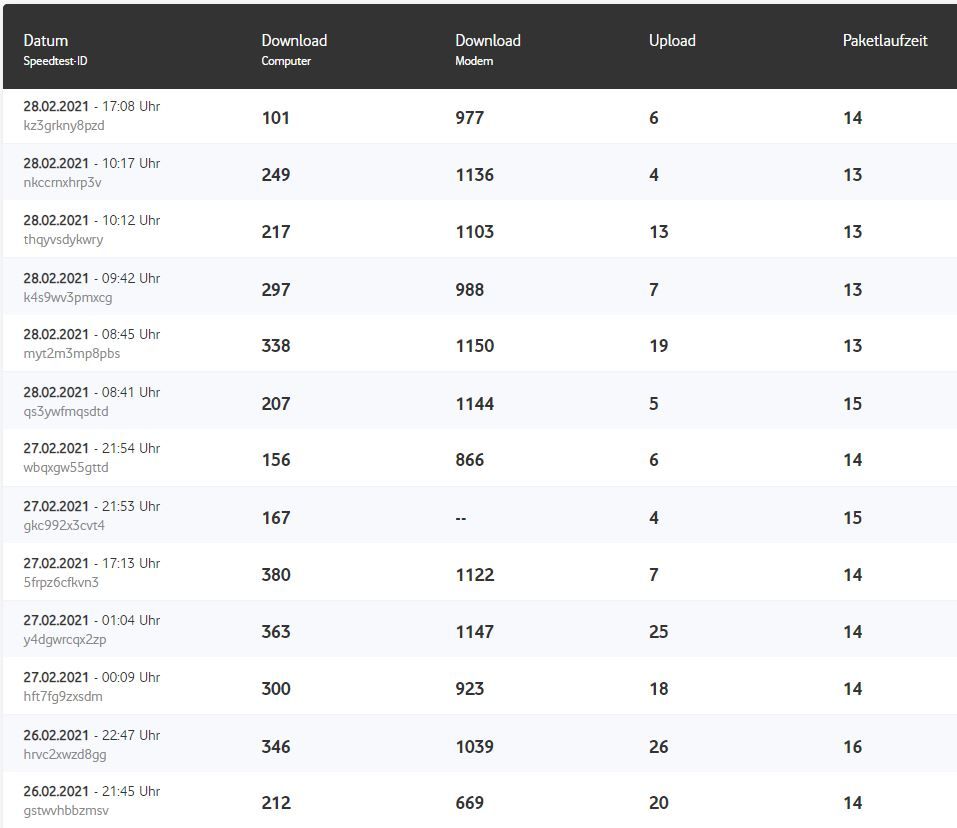This screenshot has height=828, width=957.
Task: Select Speedtest-ID thqyvsdykwry
Action: click(63, 240)
